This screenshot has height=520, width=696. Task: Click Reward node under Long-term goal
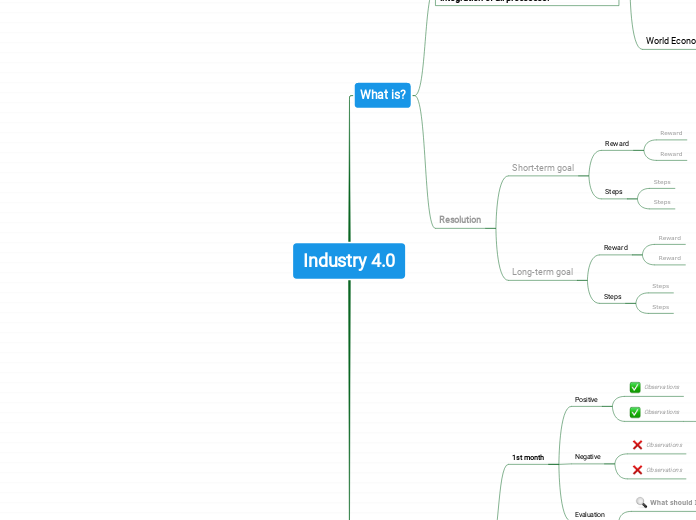tap(616, 247)
